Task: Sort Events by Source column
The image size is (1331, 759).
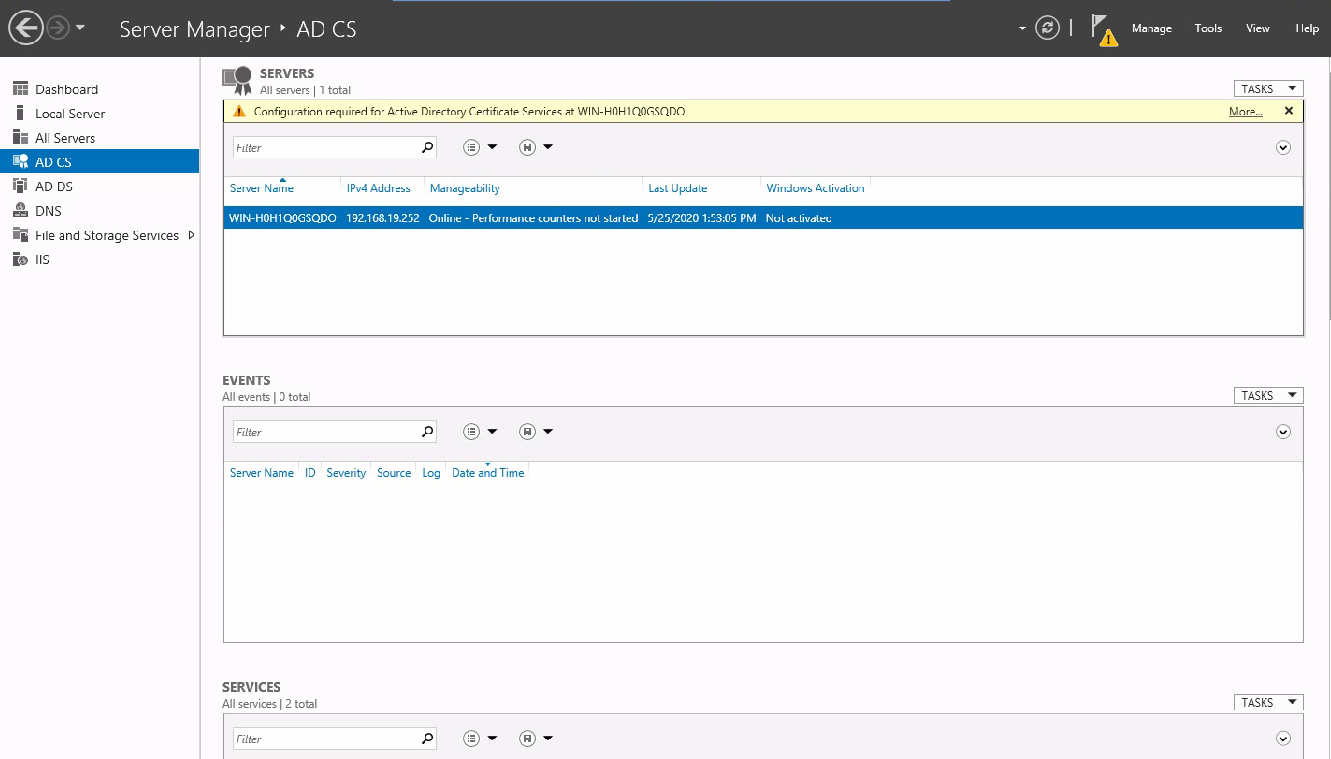Action: click(394, 473)
